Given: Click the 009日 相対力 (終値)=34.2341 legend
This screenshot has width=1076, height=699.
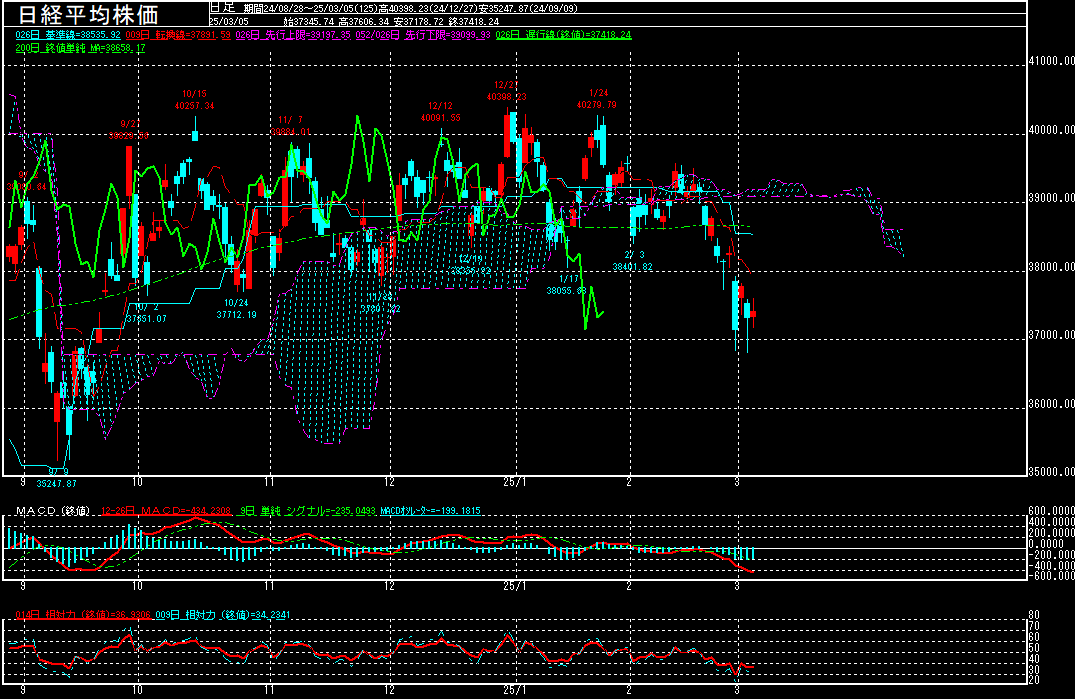Looking at the screenshot, I should point(223,615).
